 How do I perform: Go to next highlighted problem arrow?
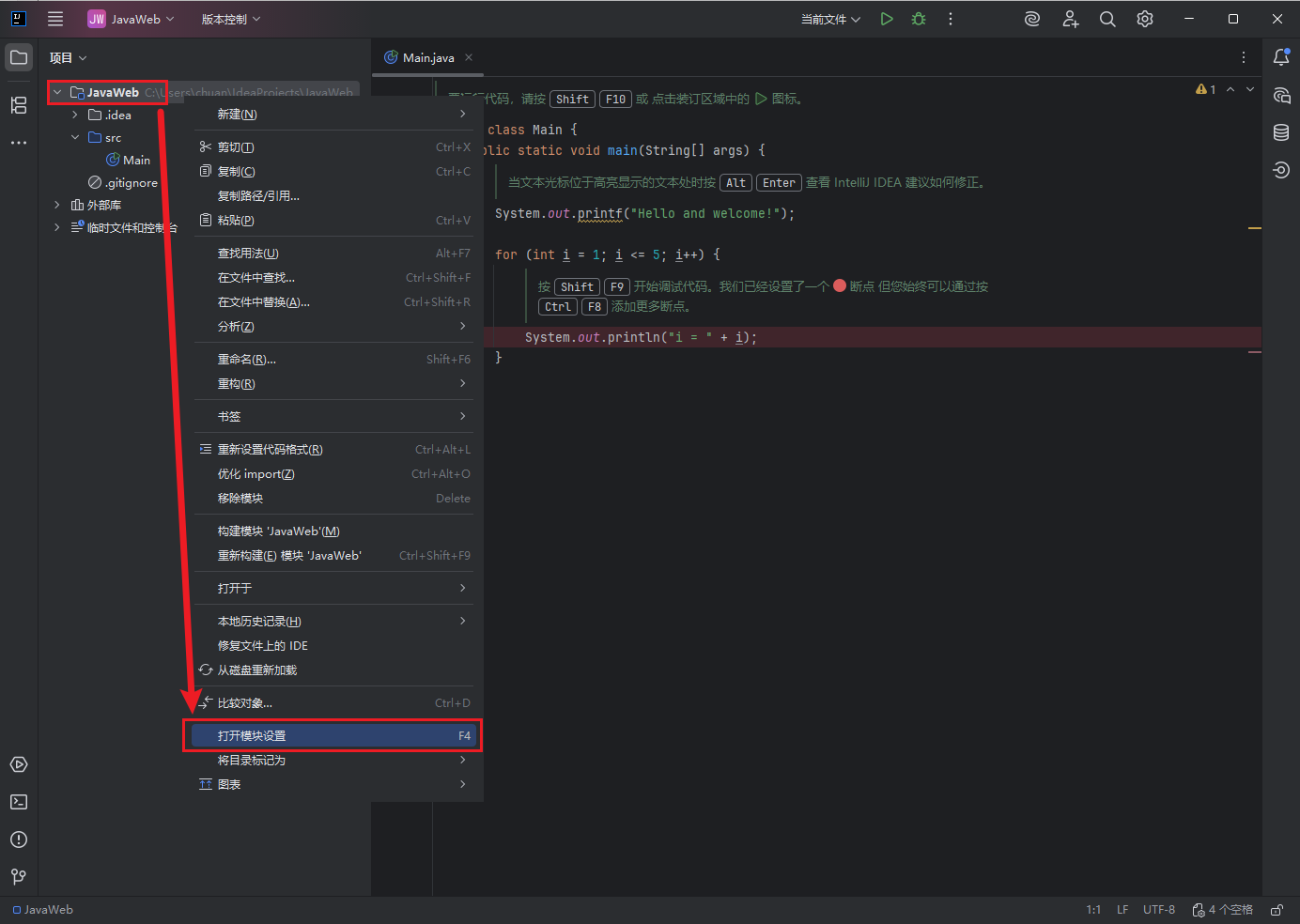tap(1250, 89)
